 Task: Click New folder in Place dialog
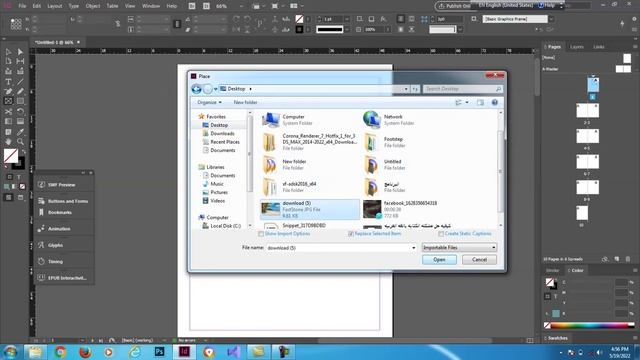(245, 102)
